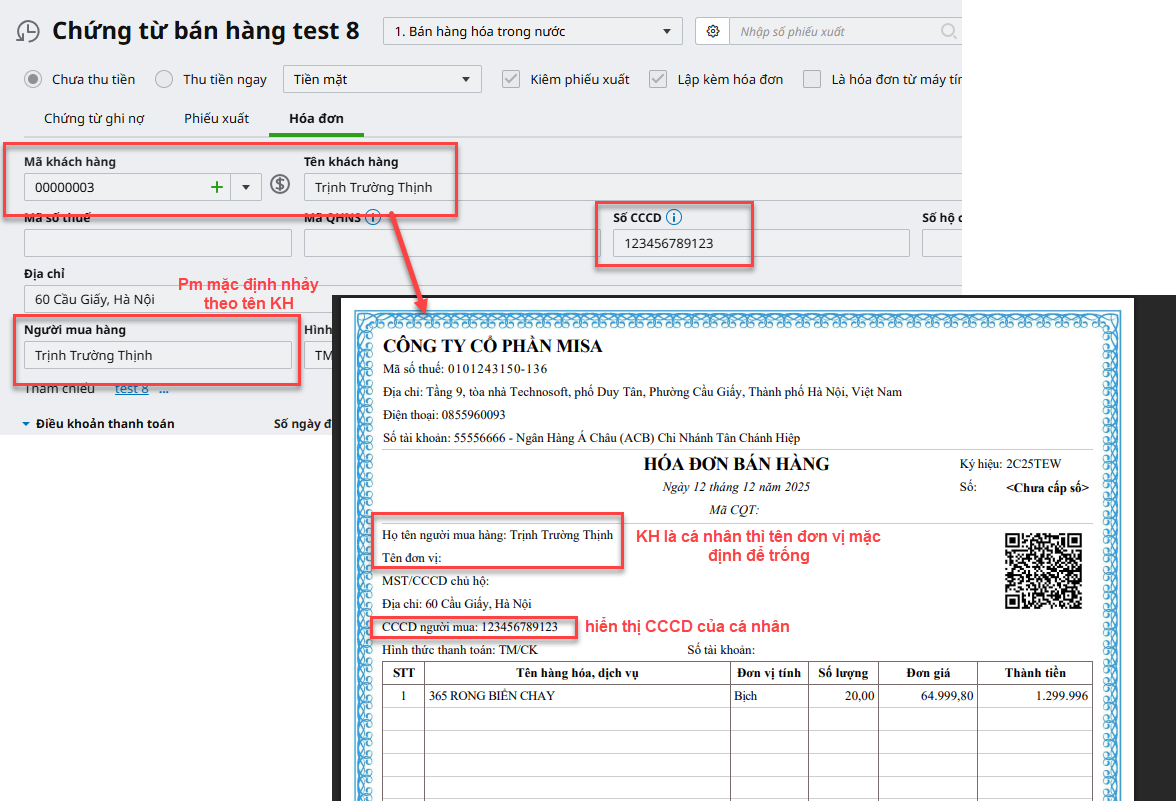Click into the 'Người mua hàng' input field
The height and width of the screenshot is (801, 1176).
pos(157,355)
